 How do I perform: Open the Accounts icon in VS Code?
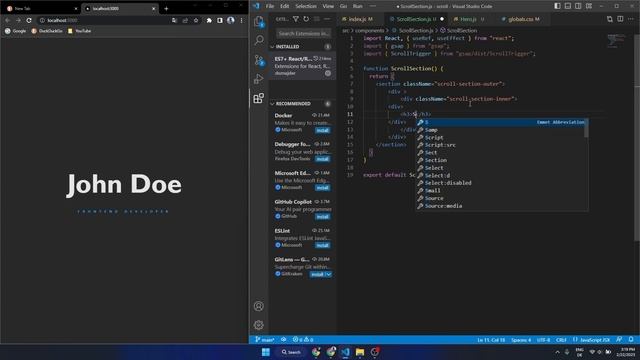click(x=259, y=306)
